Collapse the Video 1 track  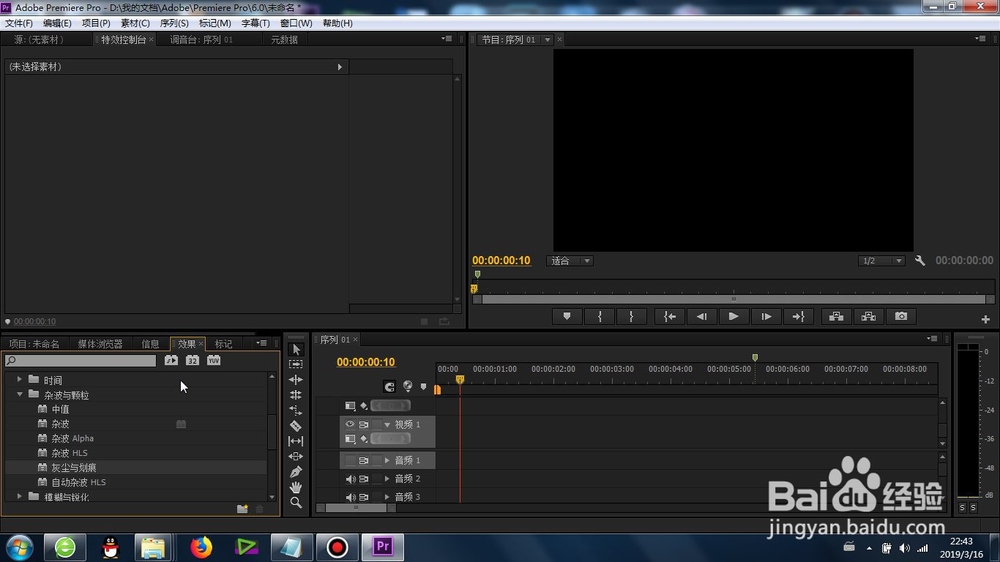click(x=387, y=424)
